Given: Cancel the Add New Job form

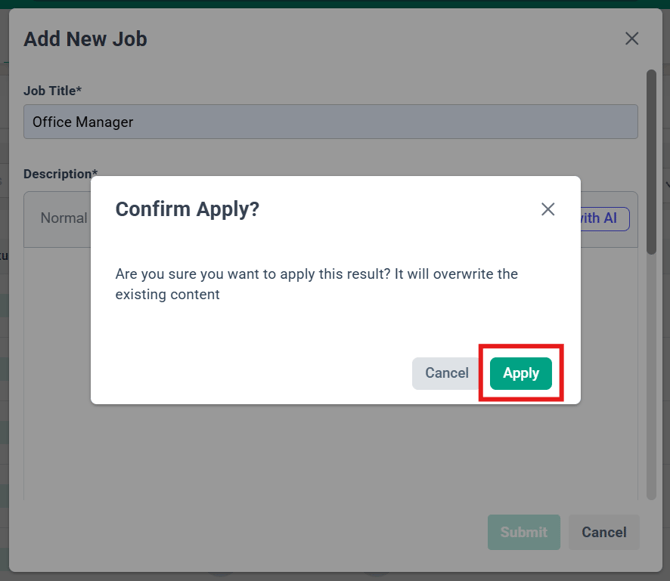Looking at the screenshot, I should tap(604, 532).
